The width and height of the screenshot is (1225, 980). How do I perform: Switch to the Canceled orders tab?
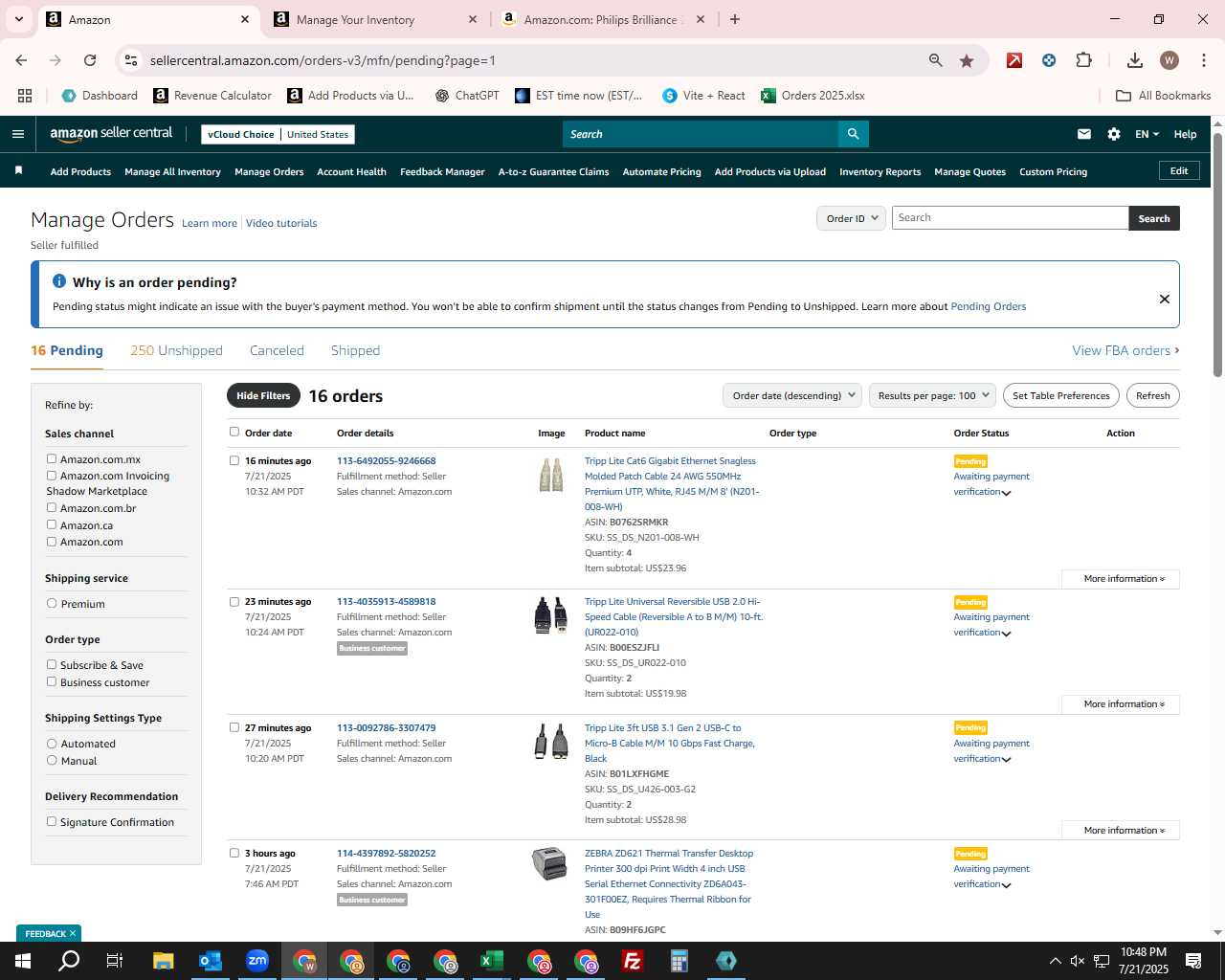[277, 350]
